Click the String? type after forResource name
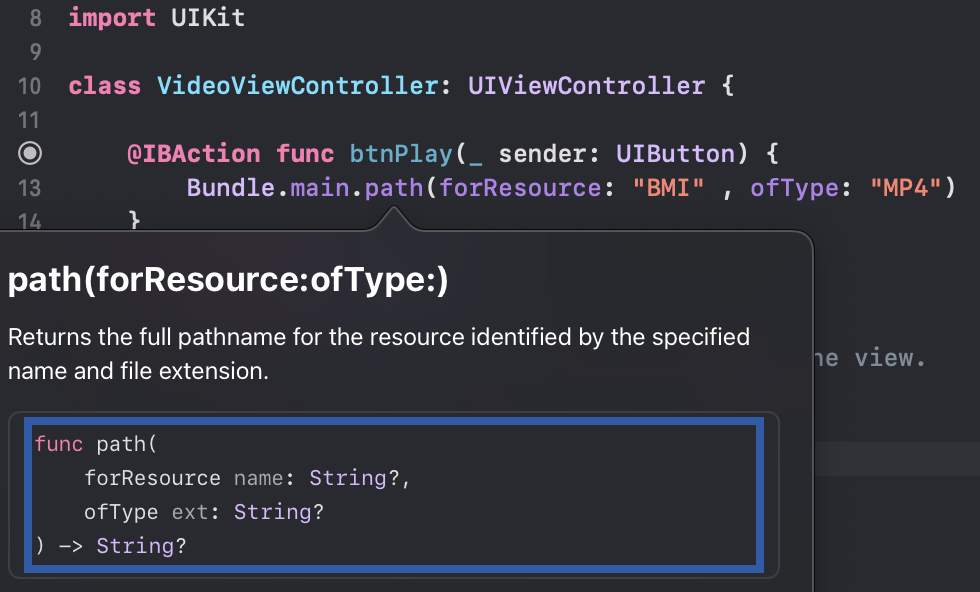The image size is (980, 592). click(x=353, y=478)
